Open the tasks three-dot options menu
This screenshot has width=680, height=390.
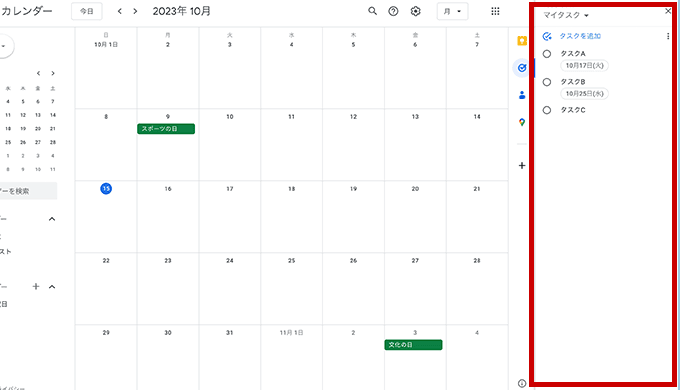668,36
